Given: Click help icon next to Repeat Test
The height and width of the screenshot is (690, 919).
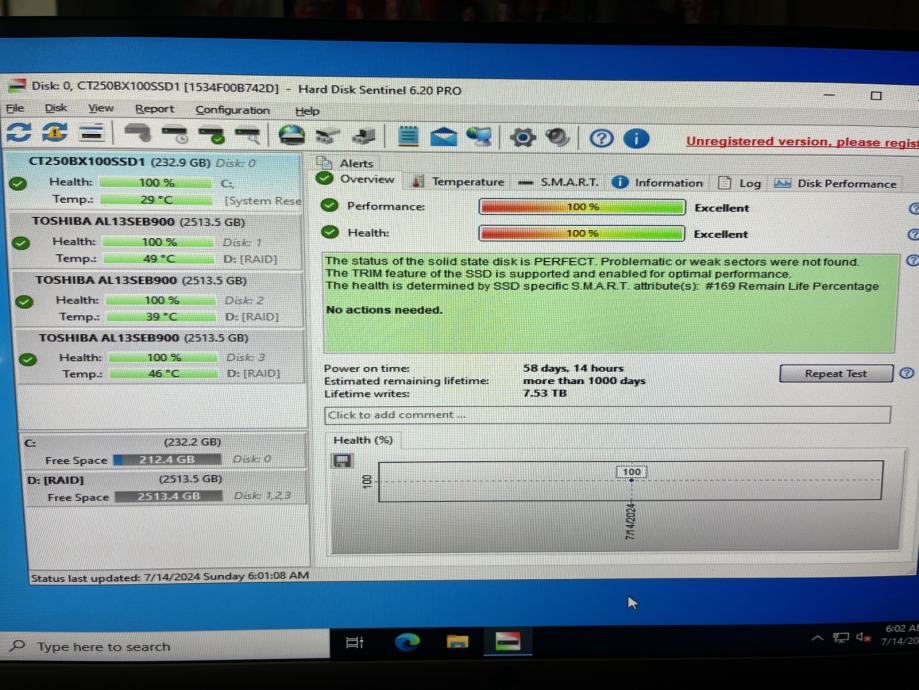Looking at the screenshot, I should click(906, 373).
